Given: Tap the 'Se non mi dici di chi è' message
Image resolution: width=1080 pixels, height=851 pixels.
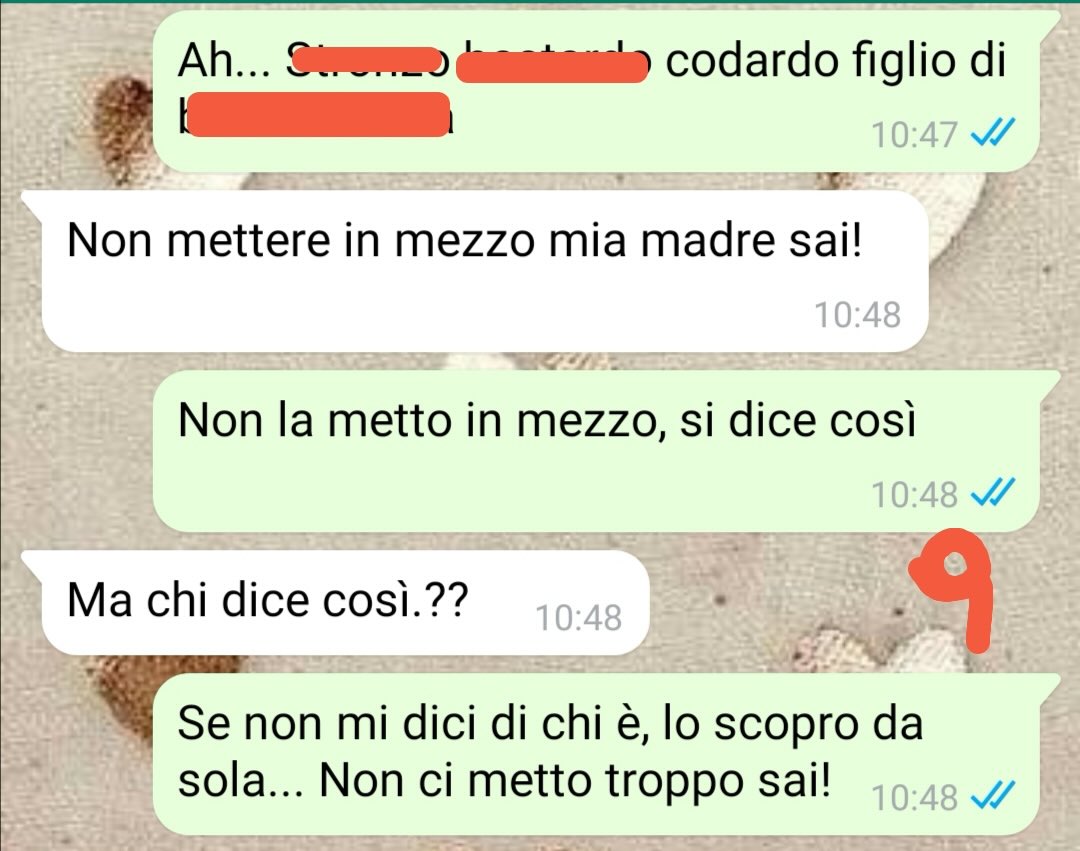Looking at the screenshot, I should pyautogui.click(x=596, y=755).
